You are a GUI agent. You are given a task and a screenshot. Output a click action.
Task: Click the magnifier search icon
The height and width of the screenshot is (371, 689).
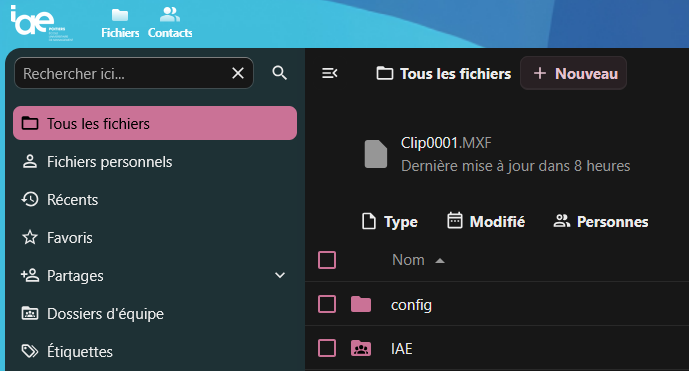(x=279, y=73)
